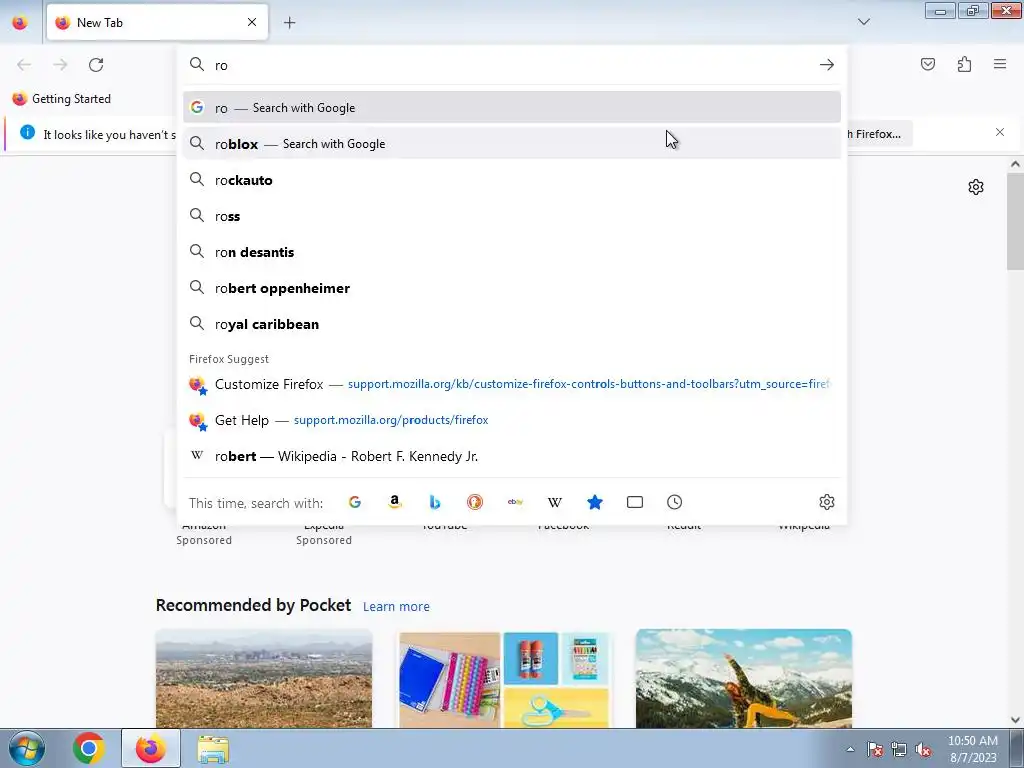Search this time with Bing icon
1024x768 pixels.
tap(435, 502)
